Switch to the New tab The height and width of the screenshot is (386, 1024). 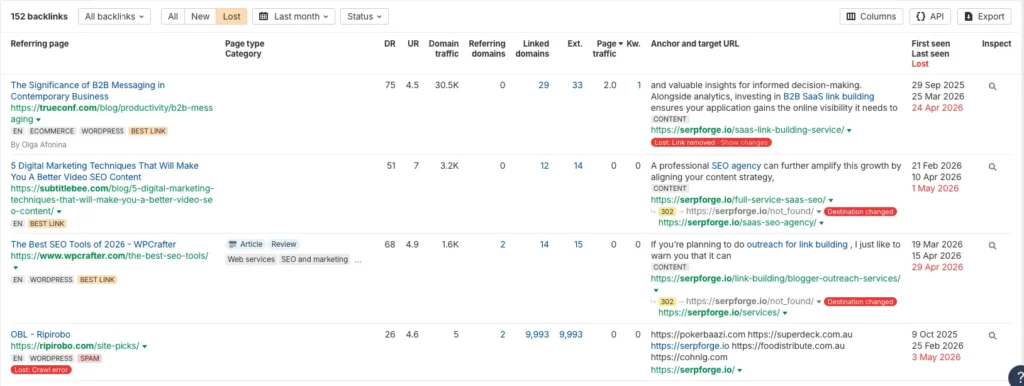point(200,16)
